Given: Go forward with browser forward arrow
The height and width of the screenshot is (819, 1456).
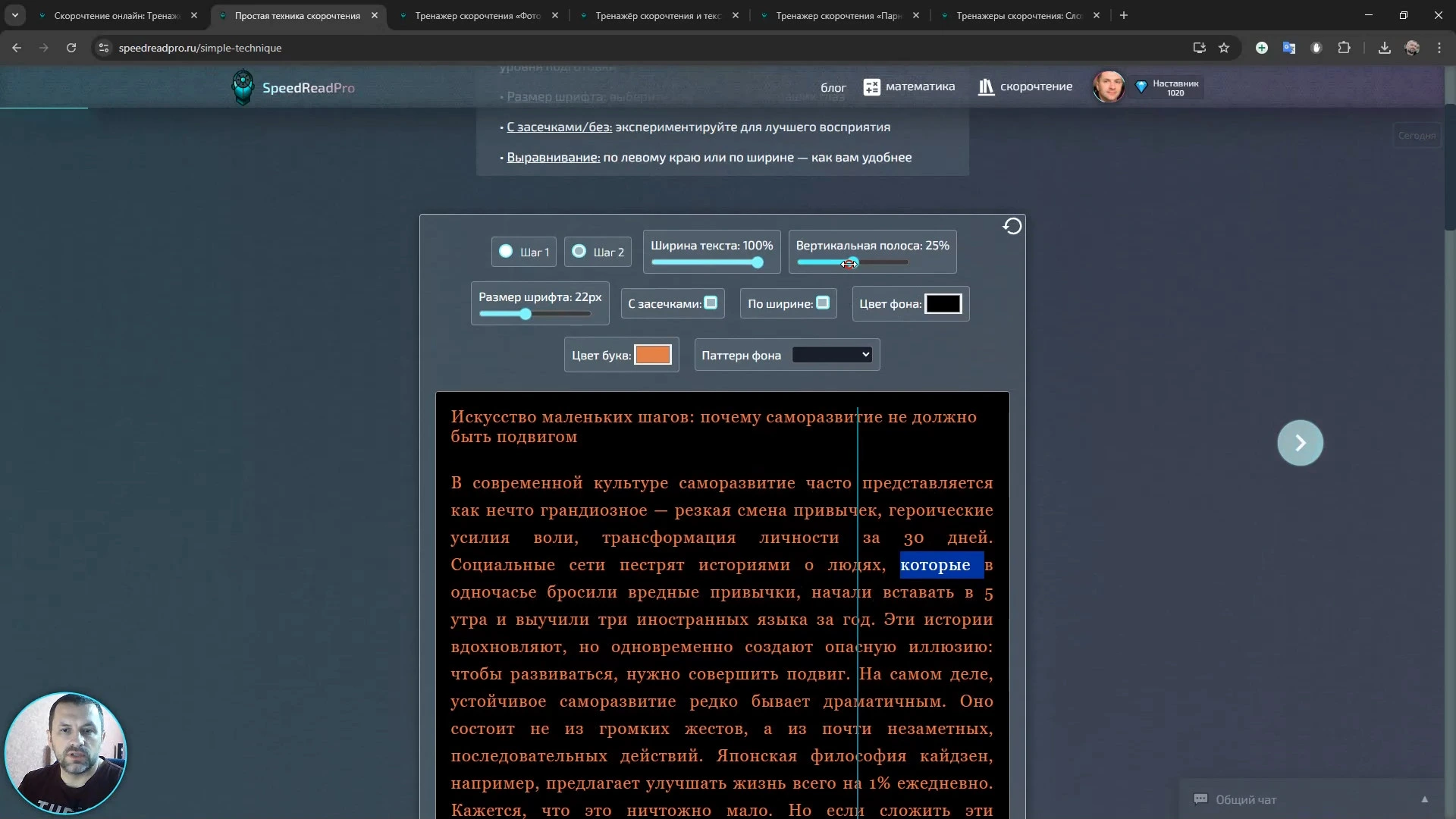Looking at the screenshot, I should tap(44, 48).
